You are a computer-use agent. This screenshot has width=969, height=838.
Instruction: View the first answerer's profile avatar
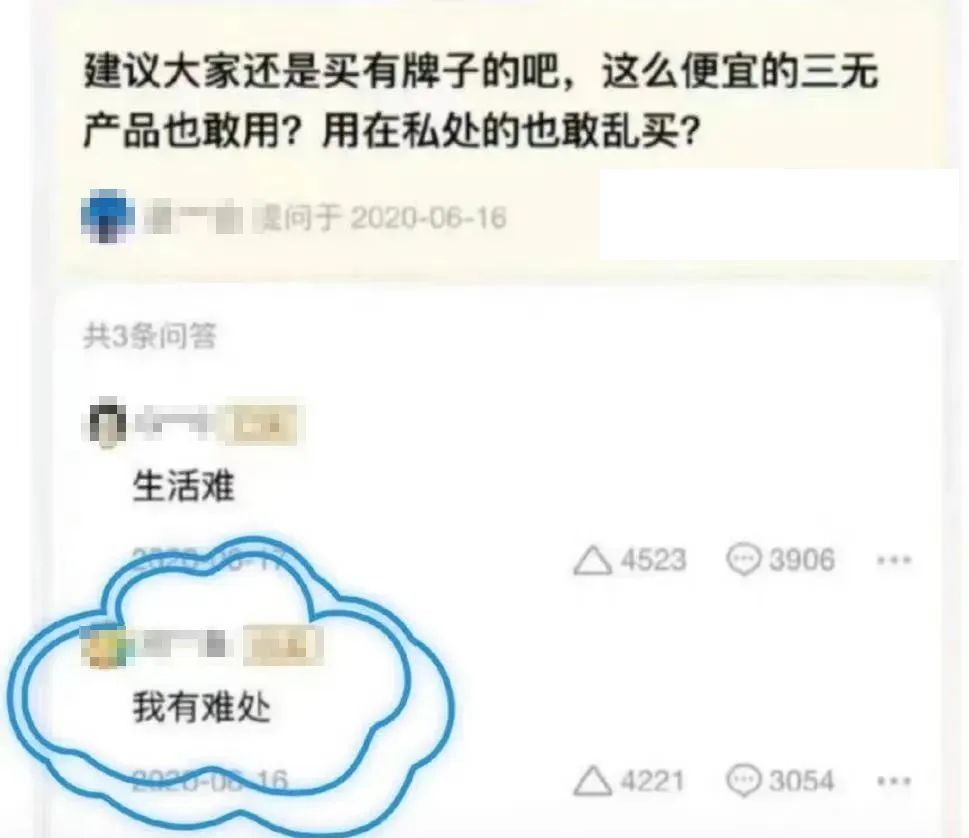[104, 423]
